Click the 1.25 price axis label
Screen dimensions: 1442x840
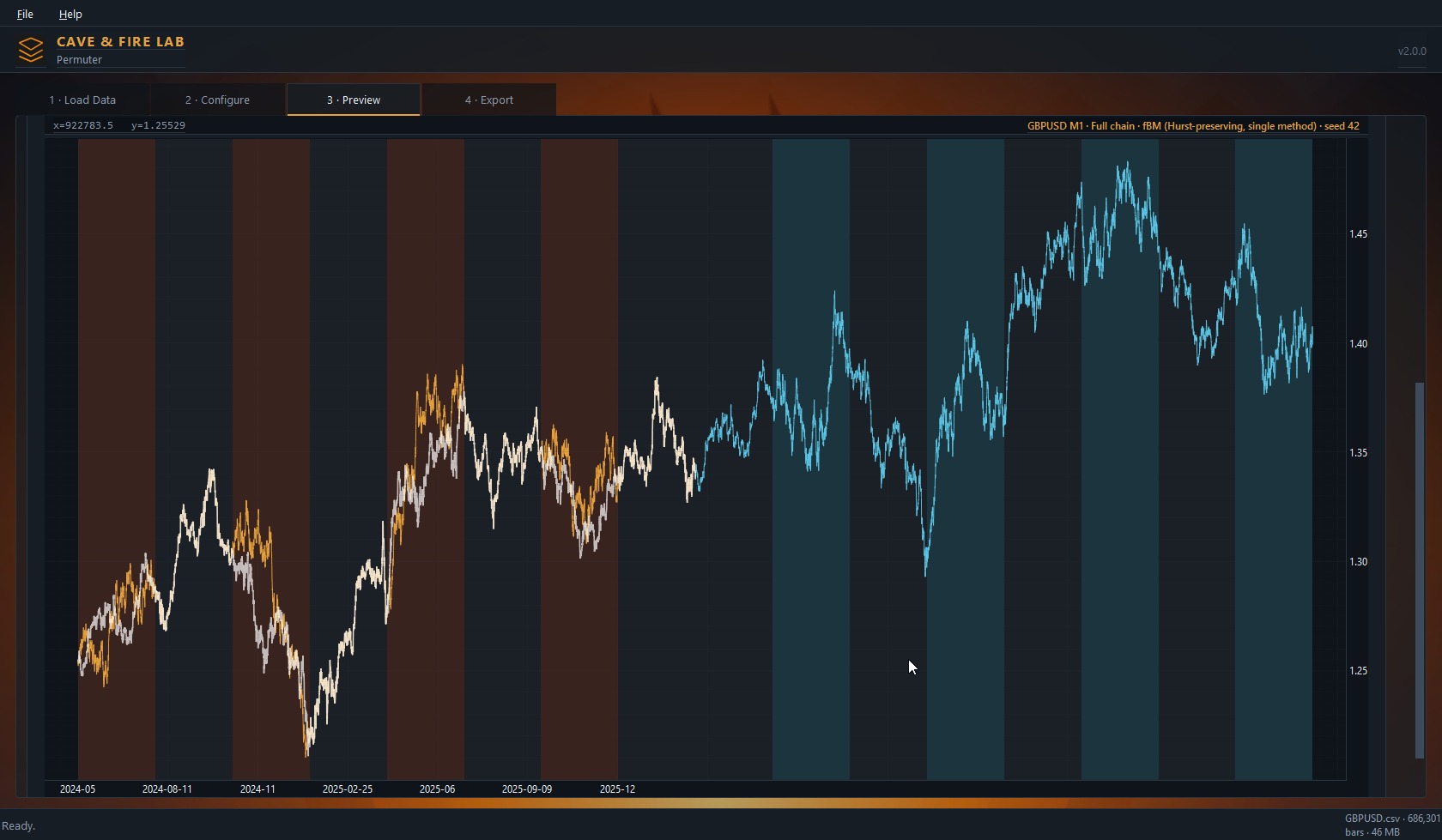pos(1358,670)
